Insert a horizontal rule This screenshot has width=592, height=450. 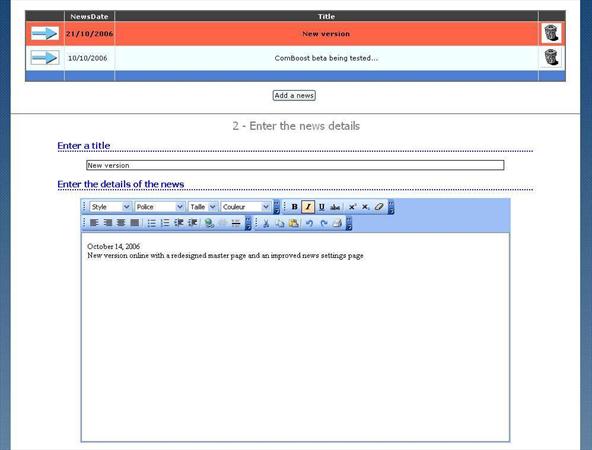(236, 223)
